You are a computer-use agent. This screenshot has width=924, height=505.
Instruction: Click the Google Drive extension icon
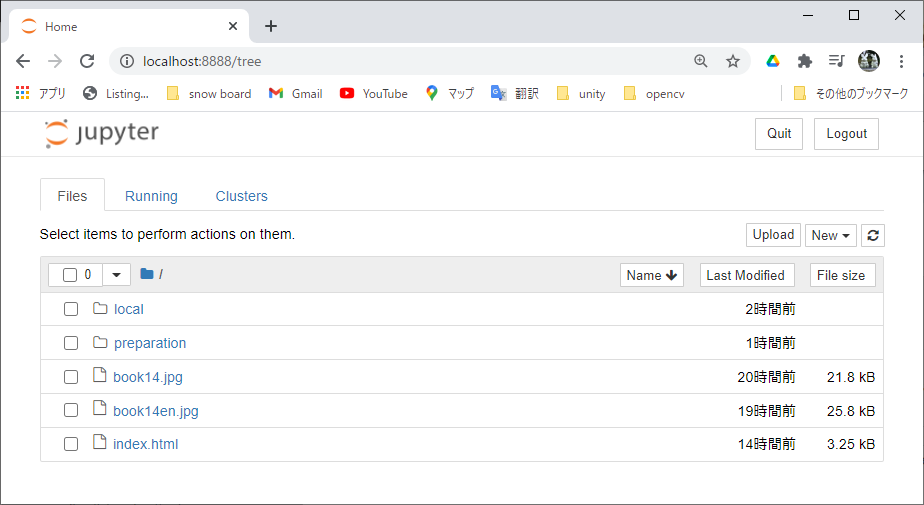(x=773, y=61)
